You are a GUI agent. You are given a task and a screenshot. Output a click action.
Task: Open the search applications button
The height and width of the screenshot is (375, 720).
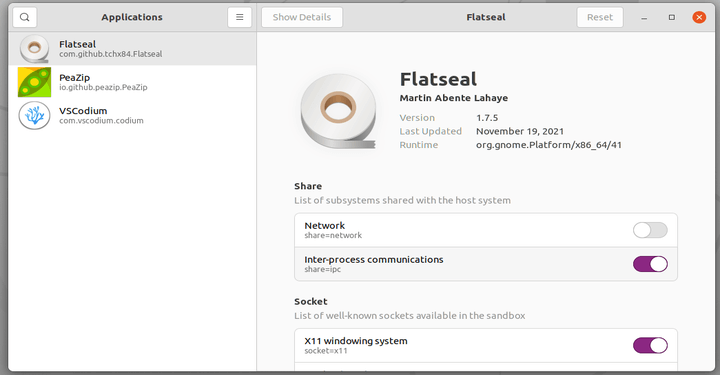25,17
